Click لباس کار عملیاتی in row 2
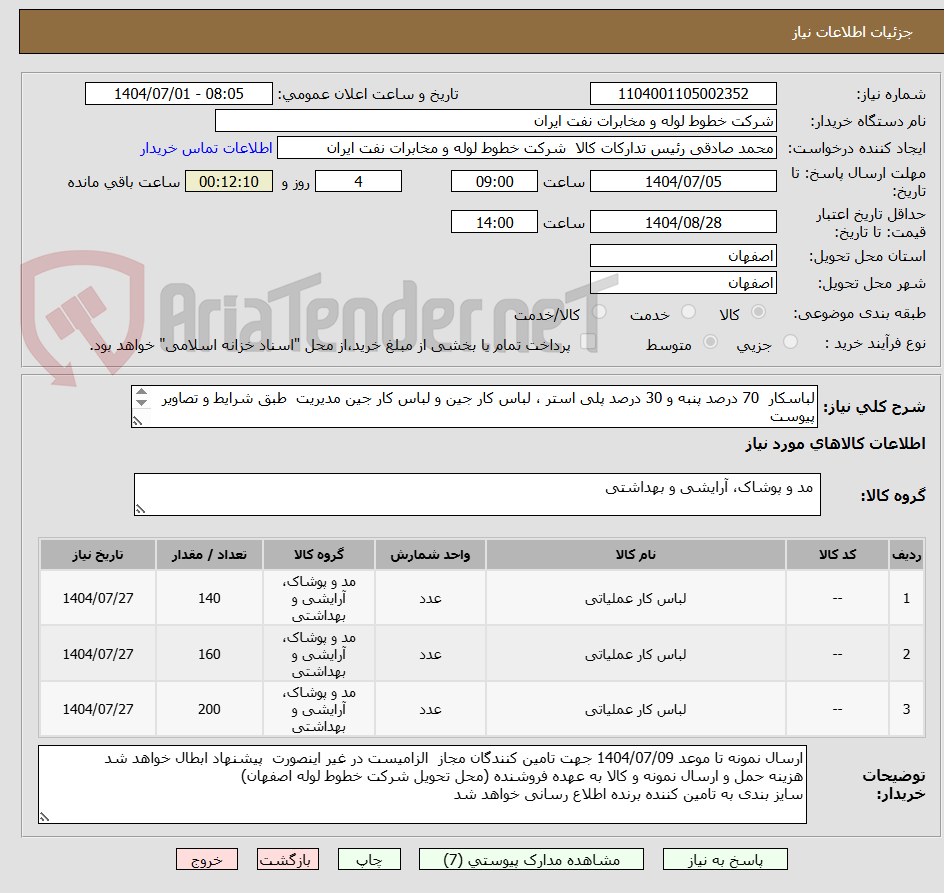The width and height of the screenshot is (944, 893). (x=635, y=654)
